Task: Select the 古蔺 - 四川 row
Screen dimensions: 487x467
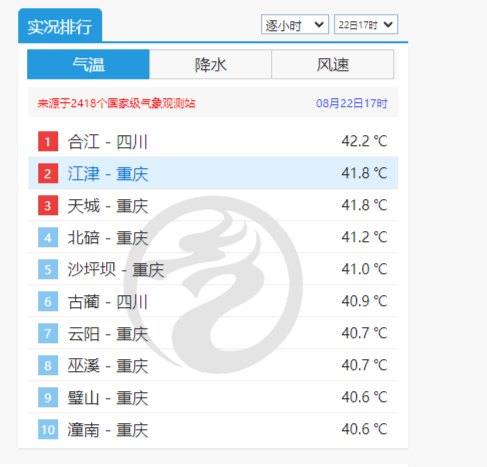Action: click(x=213, y=301)
